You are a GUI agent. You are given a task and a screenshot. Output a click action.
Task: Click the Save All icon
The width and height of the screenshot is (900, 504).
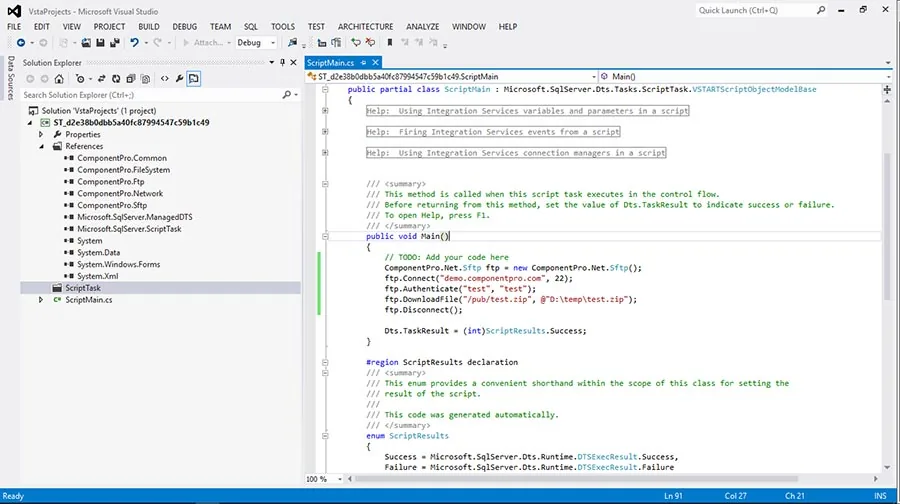tap(115, 42)
